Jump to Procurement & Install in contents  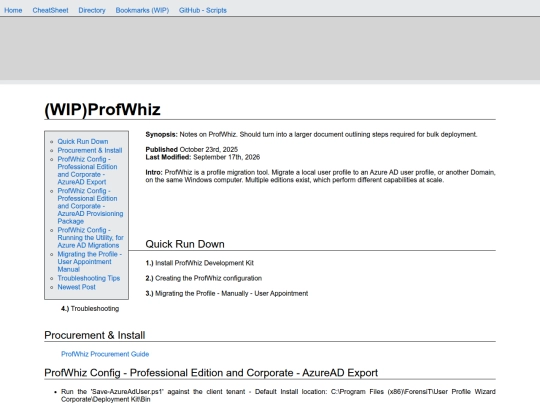point(90,150)
